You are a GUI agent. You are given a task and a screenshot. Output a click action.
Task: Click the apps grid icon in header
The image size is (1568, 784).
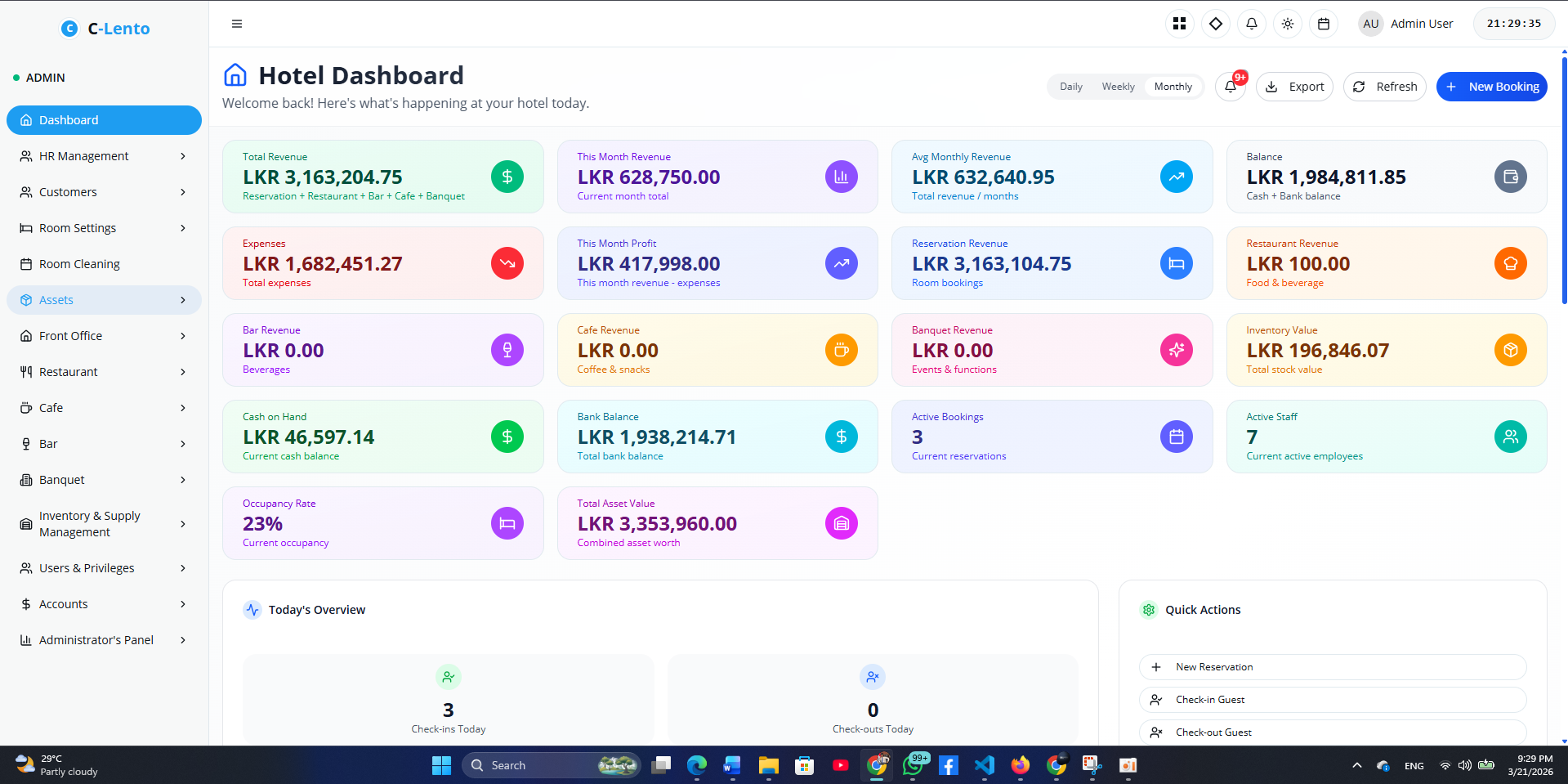click(1179, 24)
